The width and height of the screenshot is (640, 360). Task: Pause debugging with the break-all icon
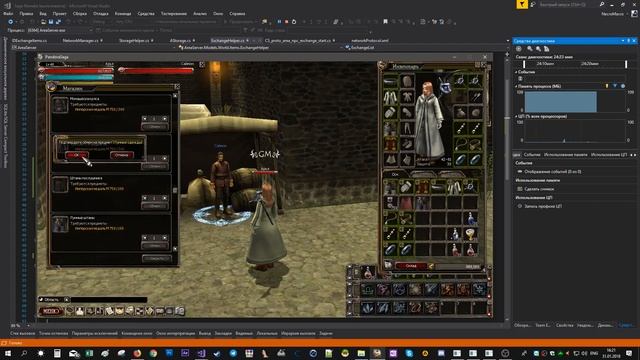(x=279, y=22)
